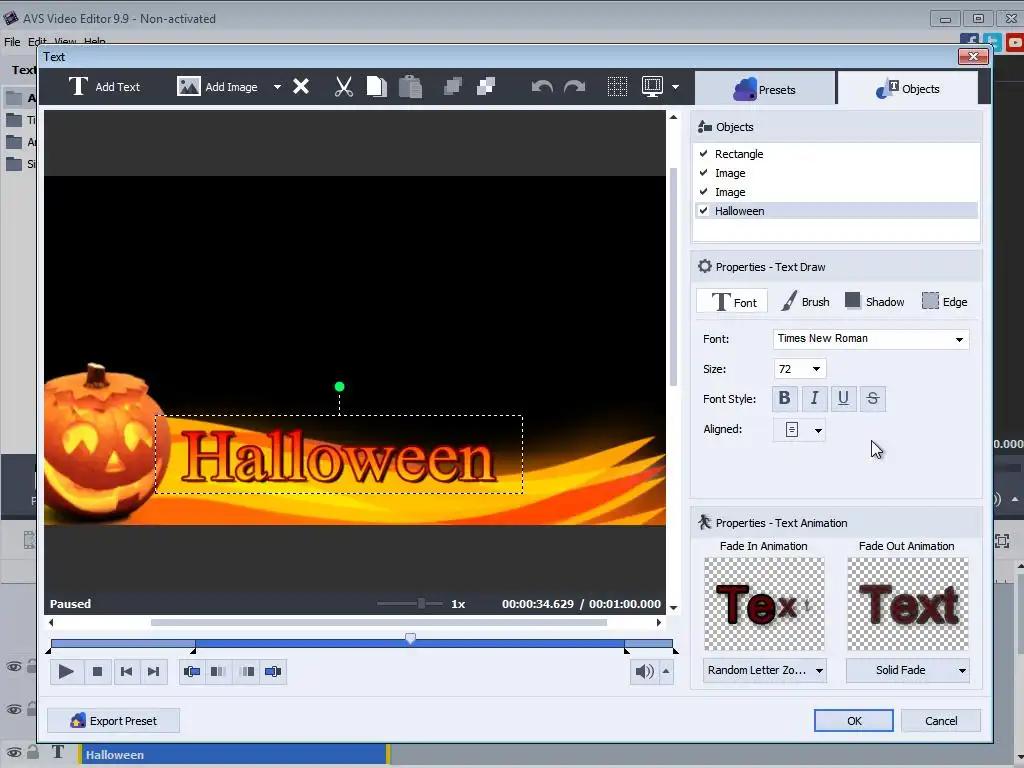This screenshot has height=768, width=1024.
Task: Switch to the Objects tab
Action: coord(908,88)
